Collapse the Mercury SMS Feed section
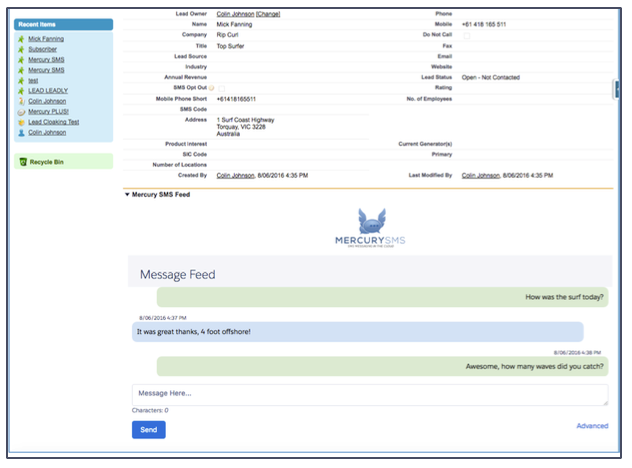 click(127, 195)
